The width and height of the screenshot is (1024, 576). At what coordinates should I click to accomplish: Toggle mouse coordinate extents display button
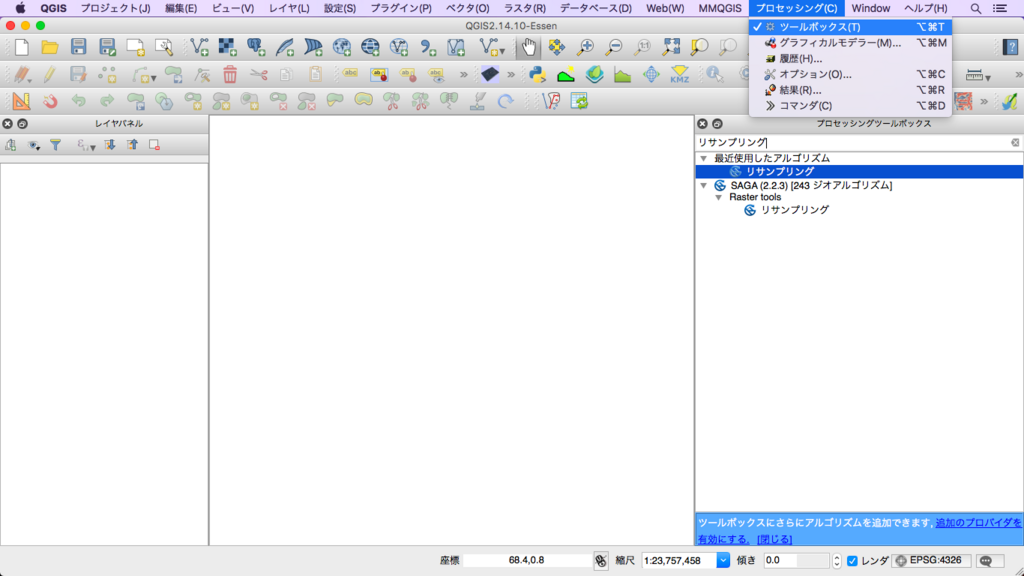[x=600, y=560]
